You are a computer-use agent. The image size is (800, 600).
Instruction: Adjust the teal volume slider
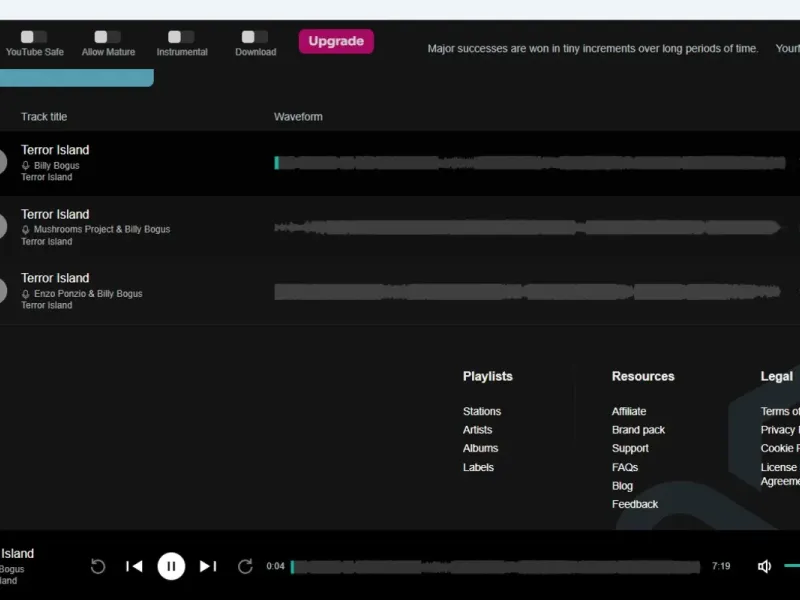point(792,565)
